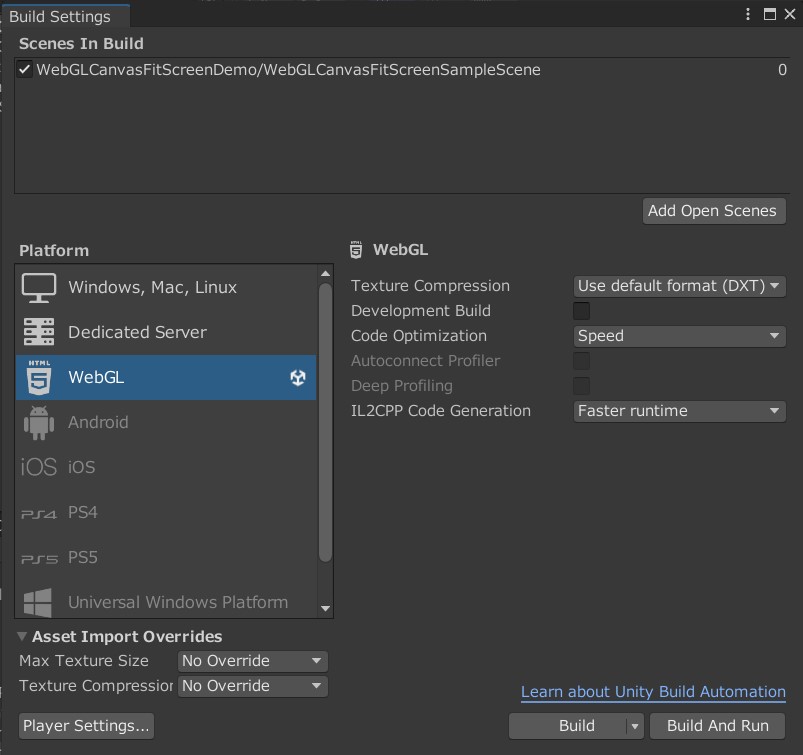This screenshot has width=803, height=755.
Task: Click the Build And Run button
Action: (717, 726)
